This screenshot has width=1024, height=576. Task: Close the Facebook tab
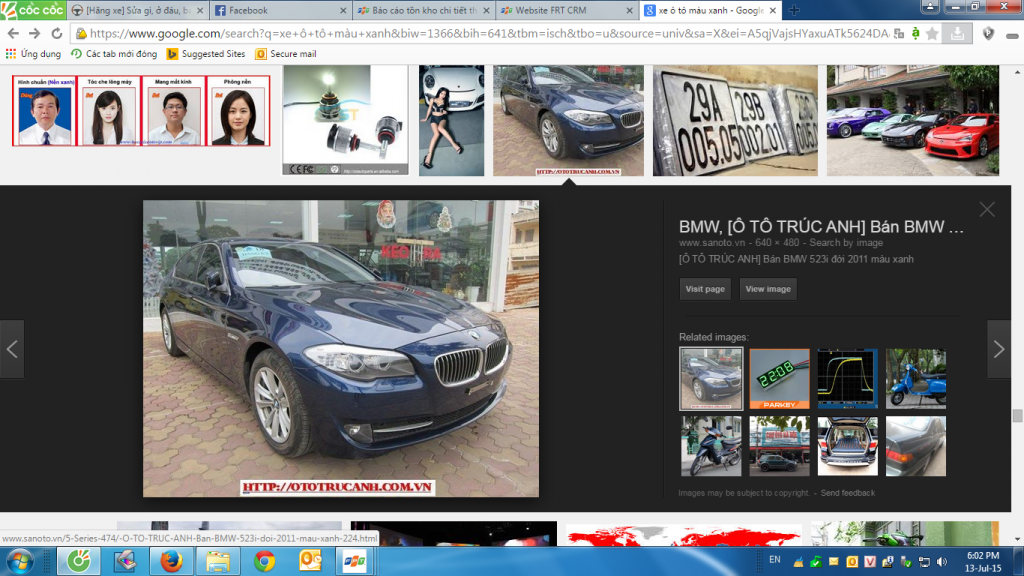344,10
